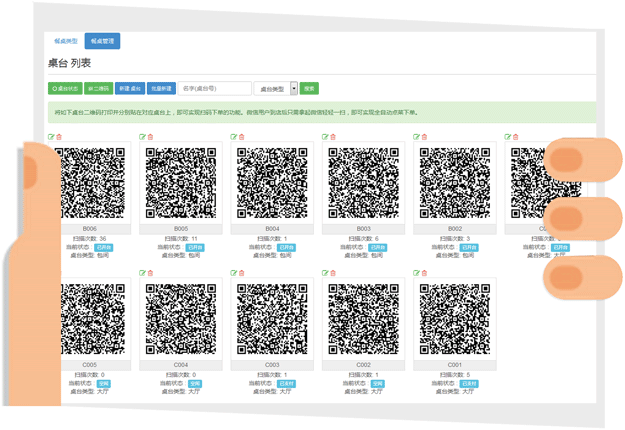625x430 pixels.
Task: Click the B003 table name label
Action: click(x=364, y=229)
